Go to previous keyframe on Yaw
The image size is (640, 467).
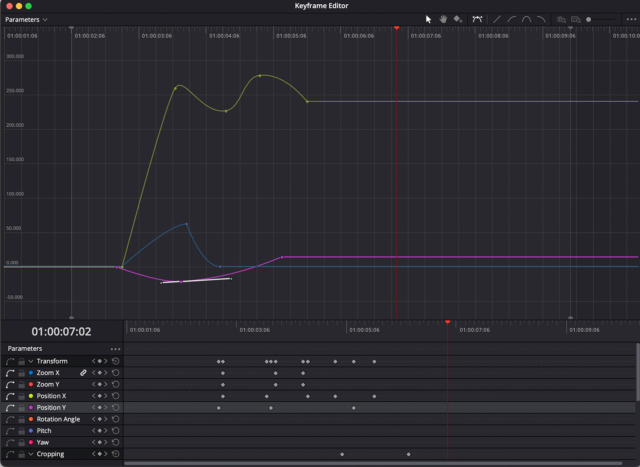(93, 442)
